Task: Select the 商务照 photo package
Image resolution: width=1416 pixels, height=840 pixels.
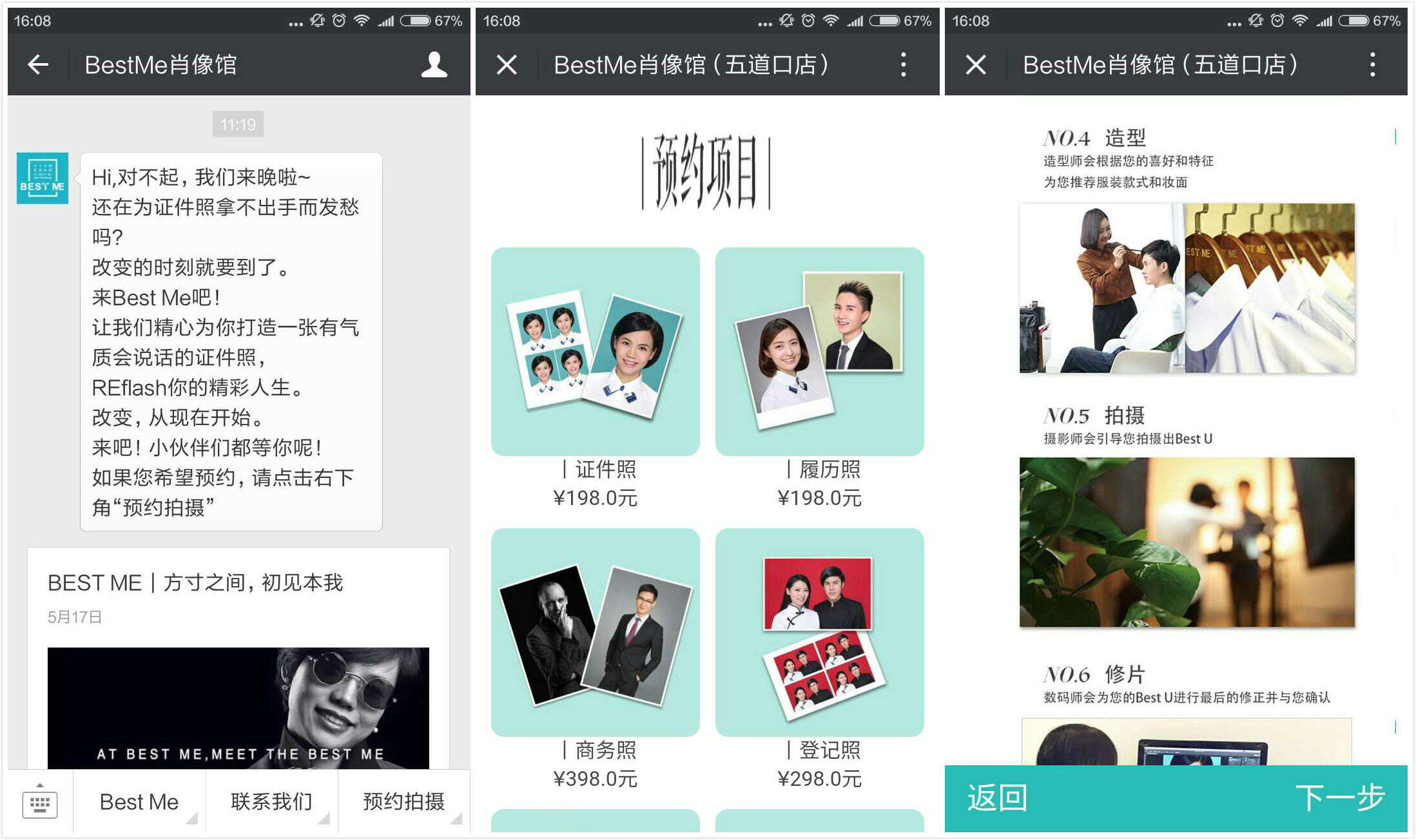Action: tap(595, 633)
